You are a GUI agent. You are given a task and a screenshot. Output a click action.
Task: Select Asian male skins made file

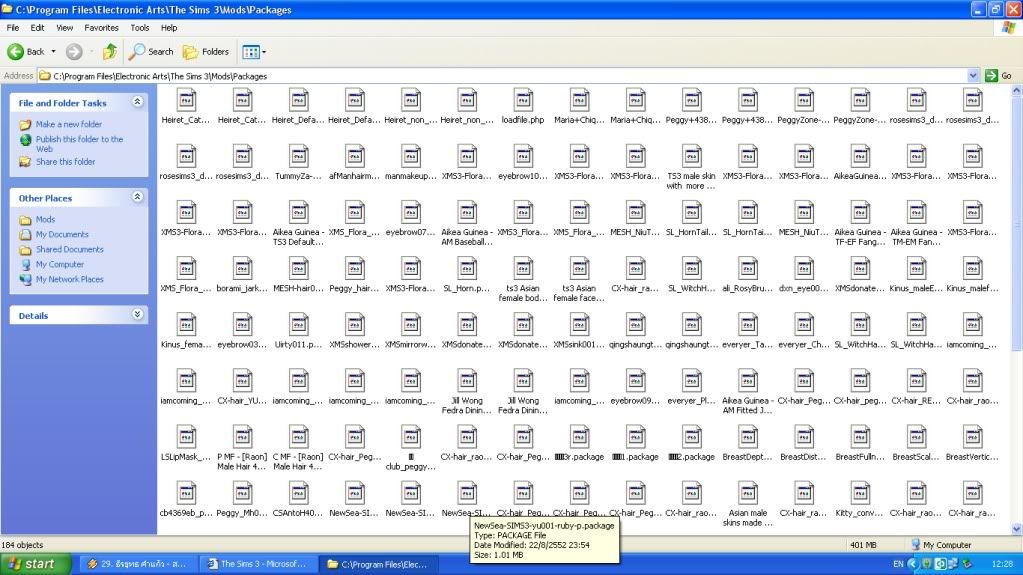point(748,493)
